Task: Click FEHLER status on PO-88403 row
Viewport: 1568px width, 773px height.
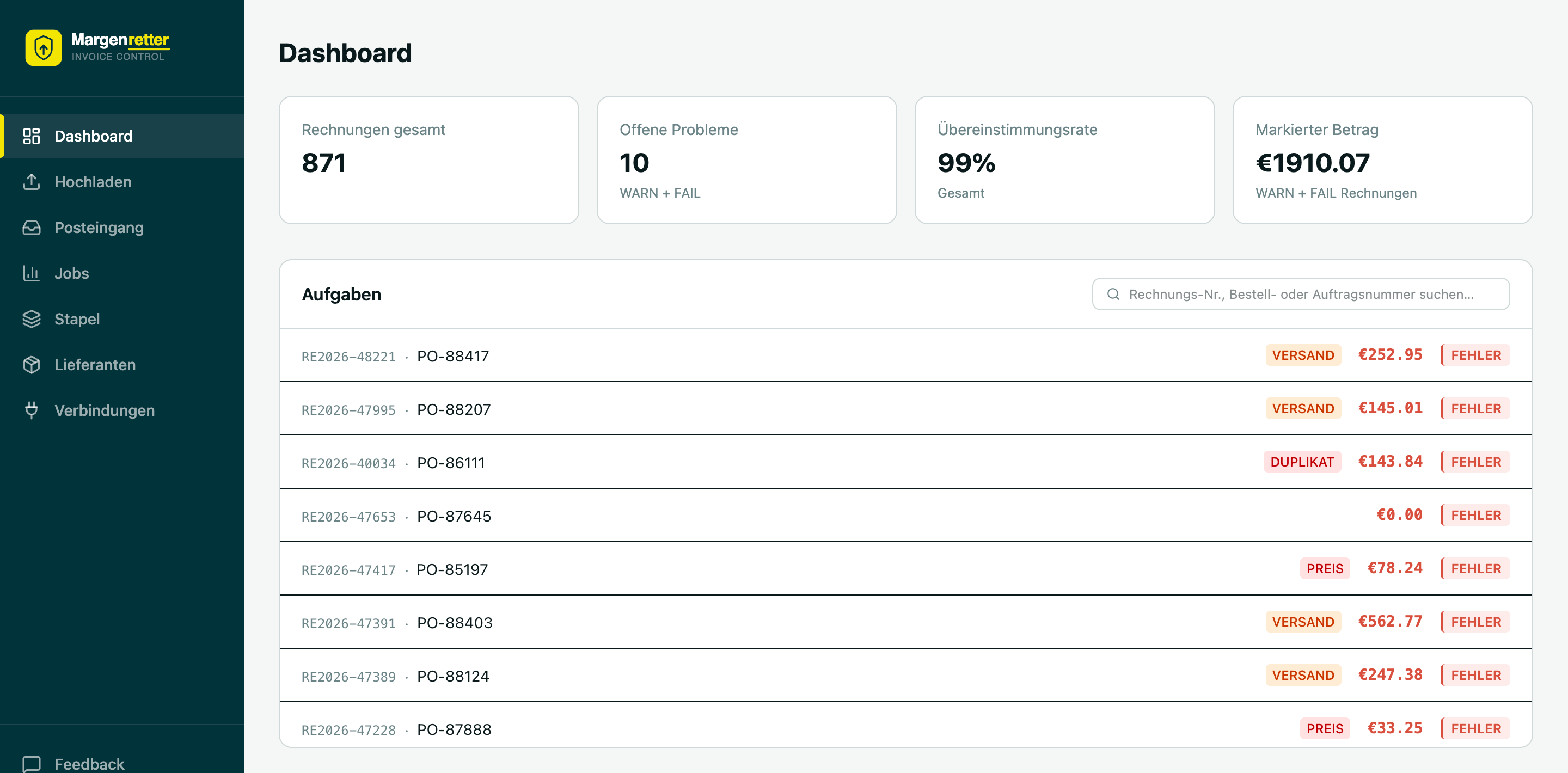Action: pos(1475,622)
